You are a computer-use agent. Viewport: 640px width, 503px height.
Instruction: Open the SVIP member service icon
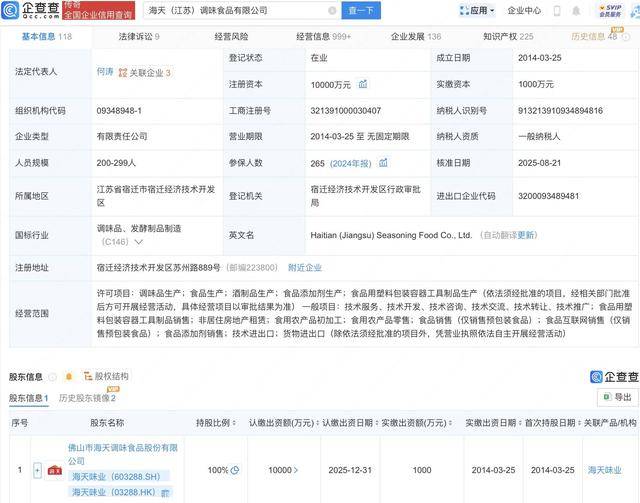pyautogui.click(x=610, y=11)
